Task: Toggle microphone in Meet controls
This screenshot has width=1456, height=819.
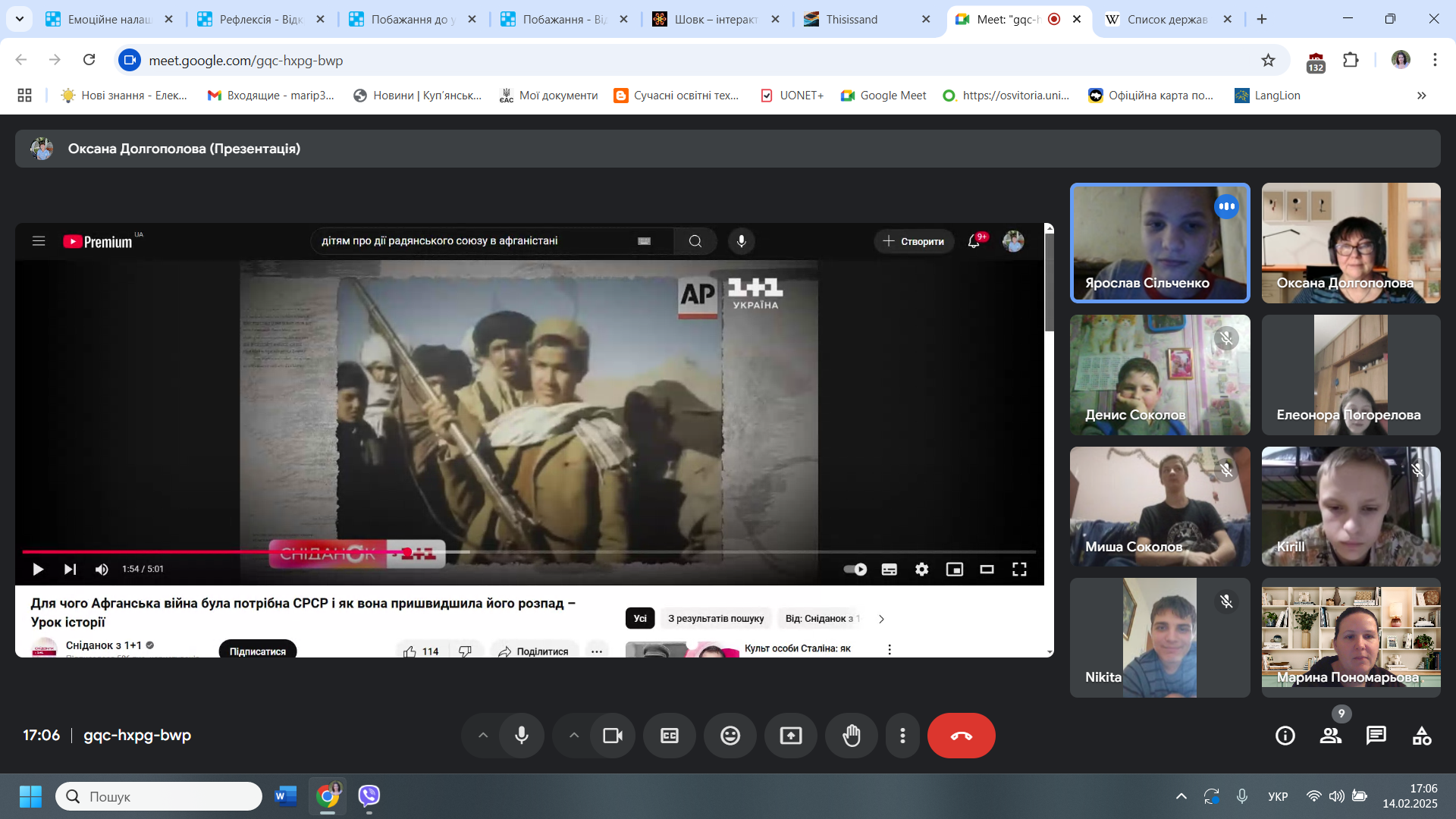Action: click(x=522, y=736)
